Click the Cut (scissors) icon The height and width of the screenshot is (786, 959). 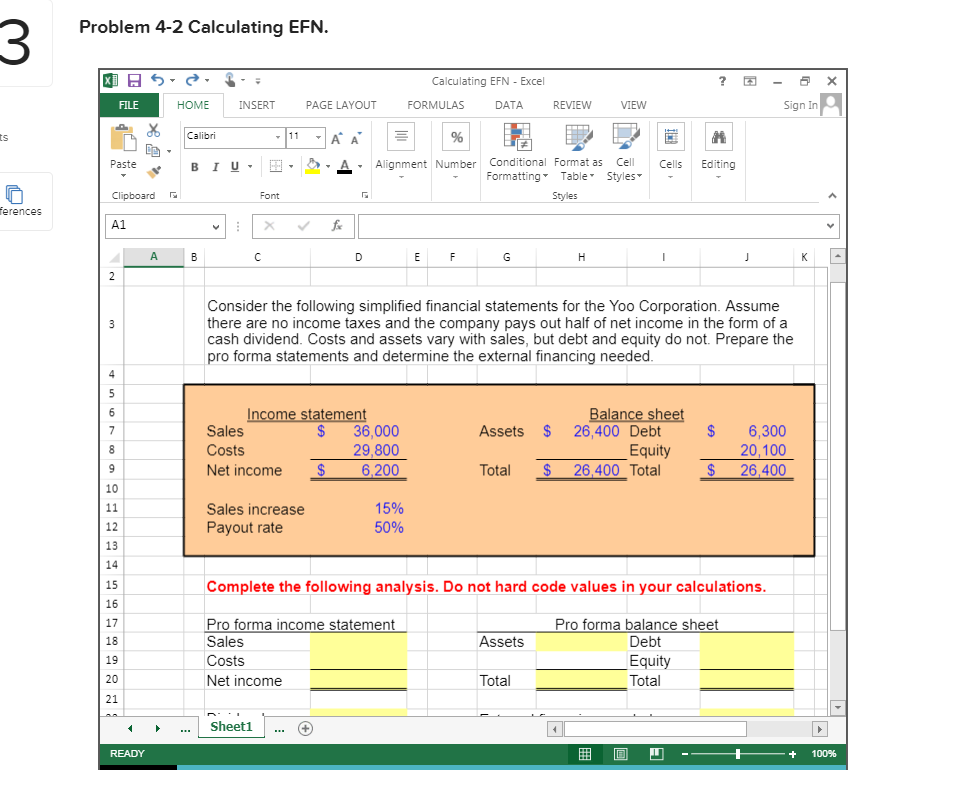[x=153, y=130]
